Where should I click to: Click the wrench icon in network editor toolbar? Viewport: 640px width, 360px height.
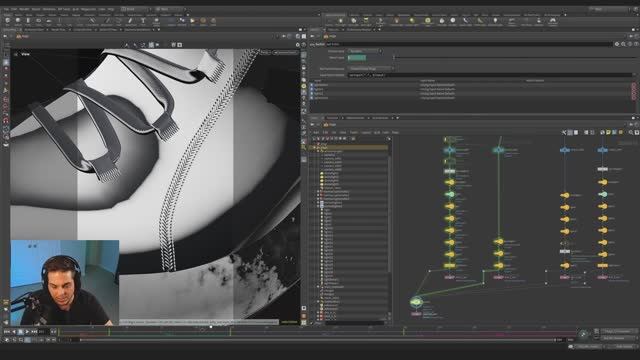tap(564, 132)
